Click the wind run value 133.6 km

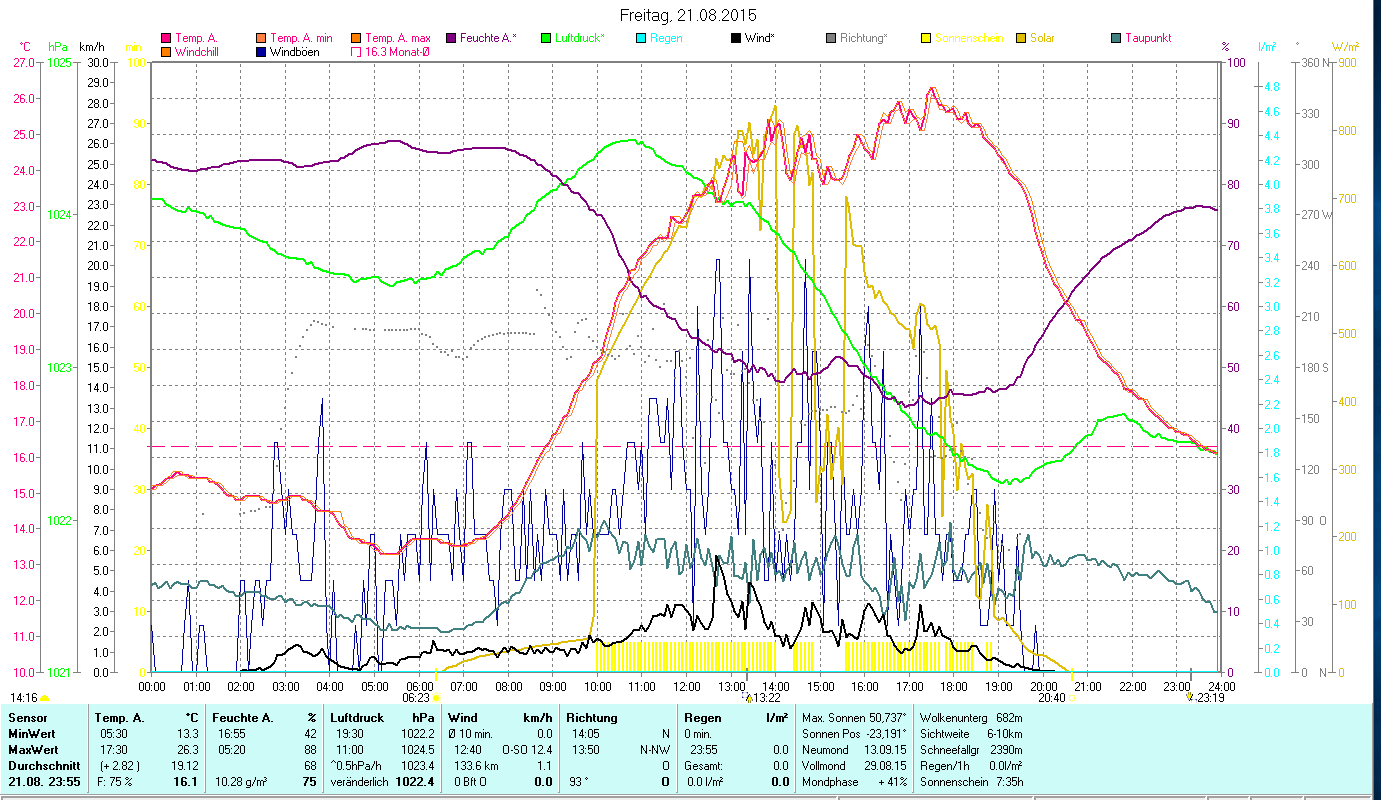pyautogui.click(x=476, y=766)
